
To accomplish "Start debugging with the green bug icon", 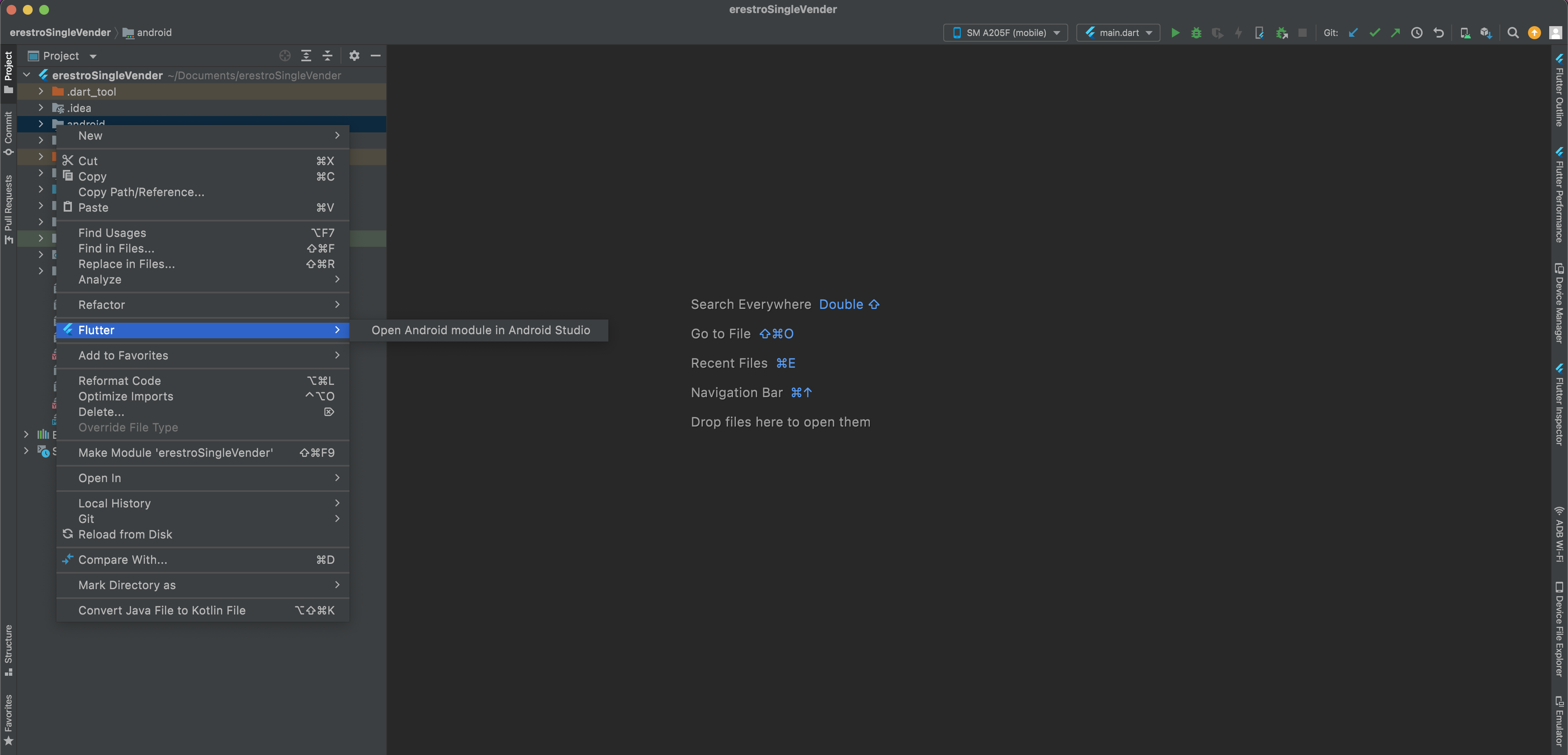I will coord(1196,33).
